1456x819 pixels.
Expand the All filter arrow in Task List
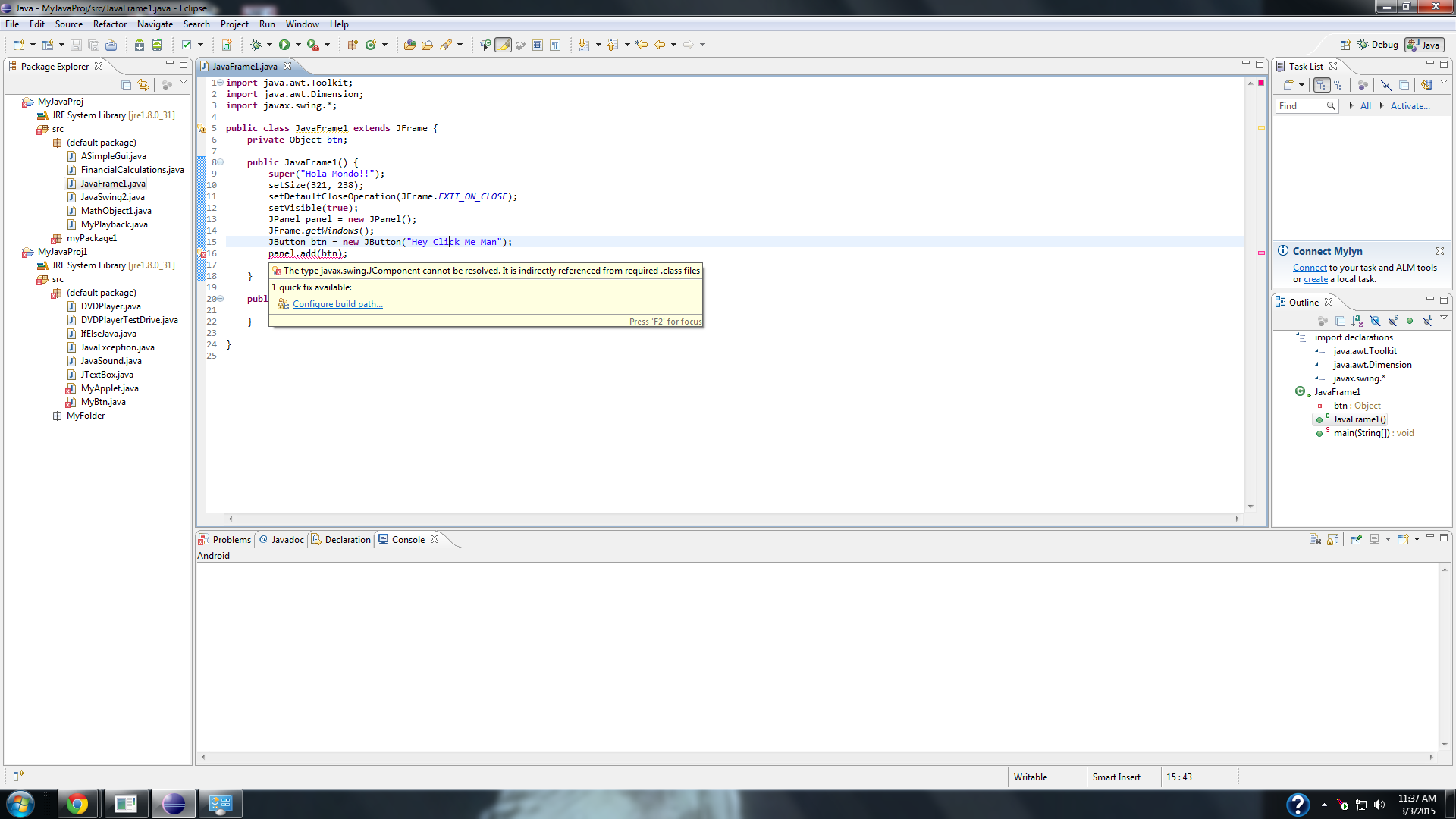click(1351, 106)
